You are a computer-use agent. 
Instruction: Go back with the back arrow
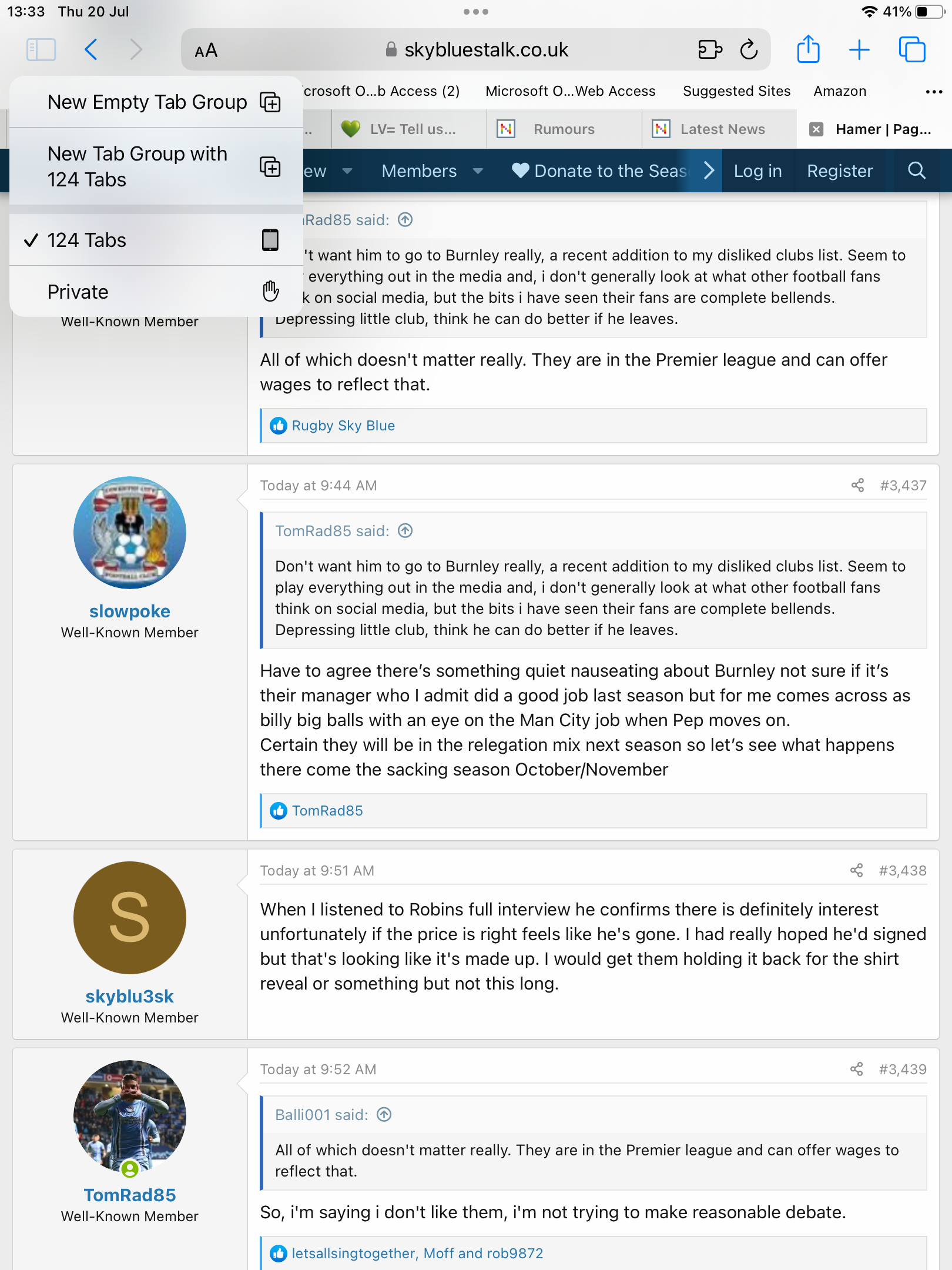point(91,49)
